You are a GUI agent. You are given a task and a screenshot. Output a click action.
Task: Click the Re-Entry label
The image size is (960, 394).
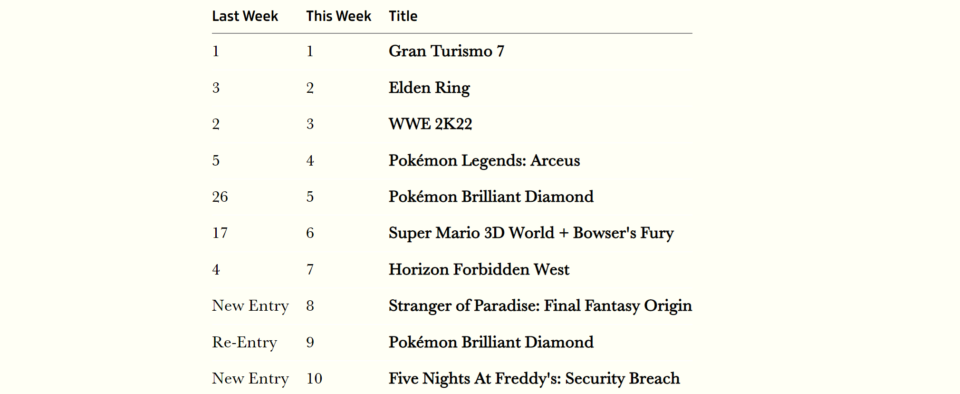pos(244,342)
